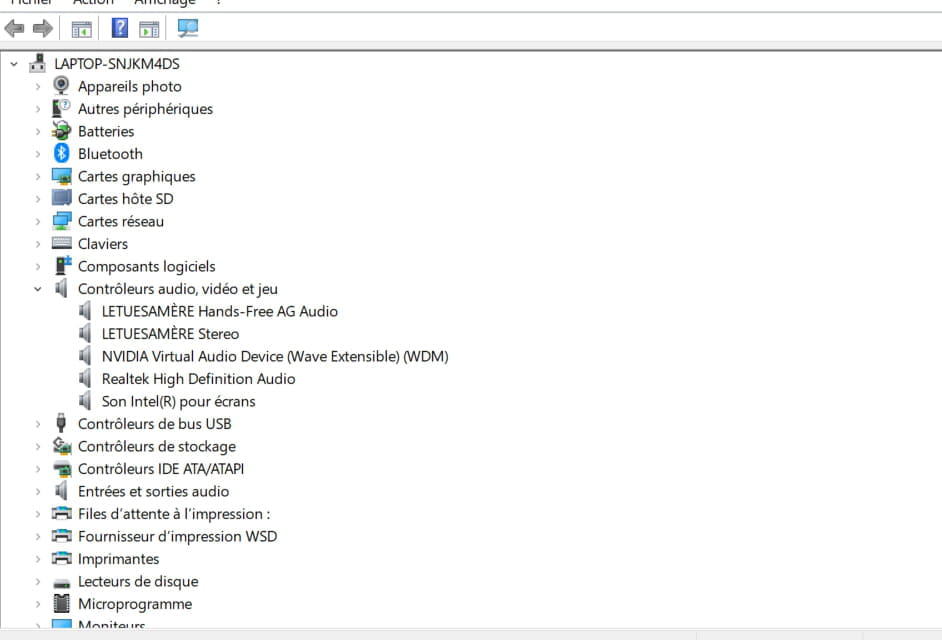Click the Claviers keyboard icon
The image size is (942, 640).
[x=61, y=243]
